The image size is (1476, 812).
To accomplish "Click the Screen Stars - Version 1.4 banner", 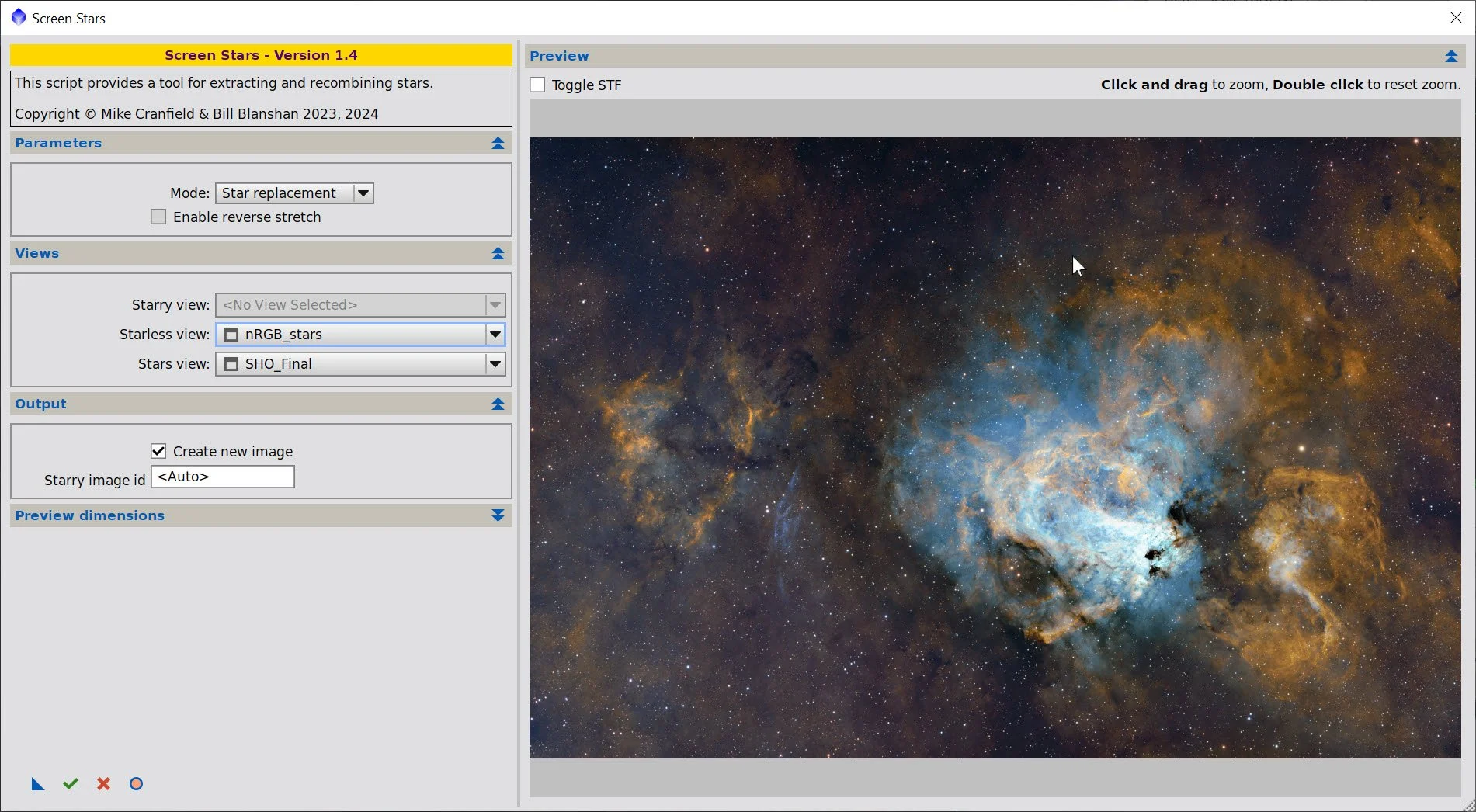I will click(261, 55).
